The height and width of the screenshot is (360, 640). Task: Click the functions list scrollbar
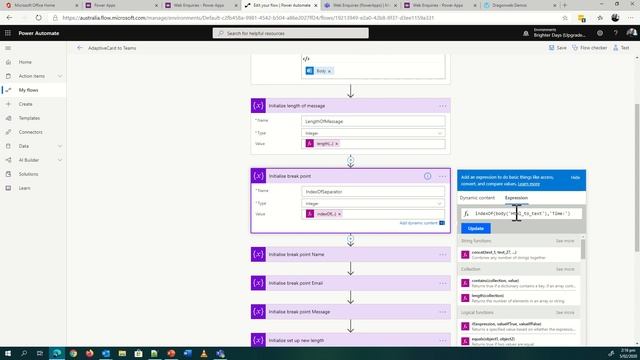pyautogui.click(x=583, y=249)
